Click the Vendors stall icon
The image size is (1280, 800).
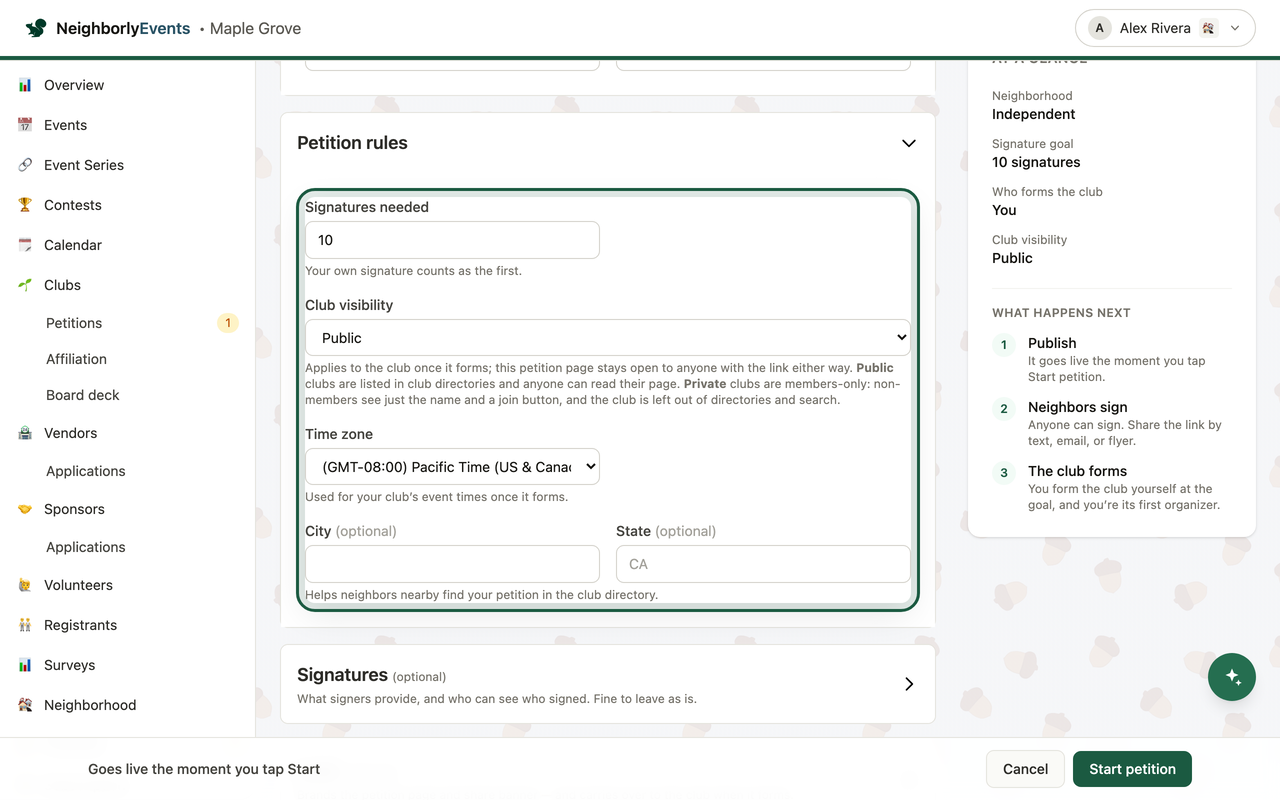pos(25,433)
